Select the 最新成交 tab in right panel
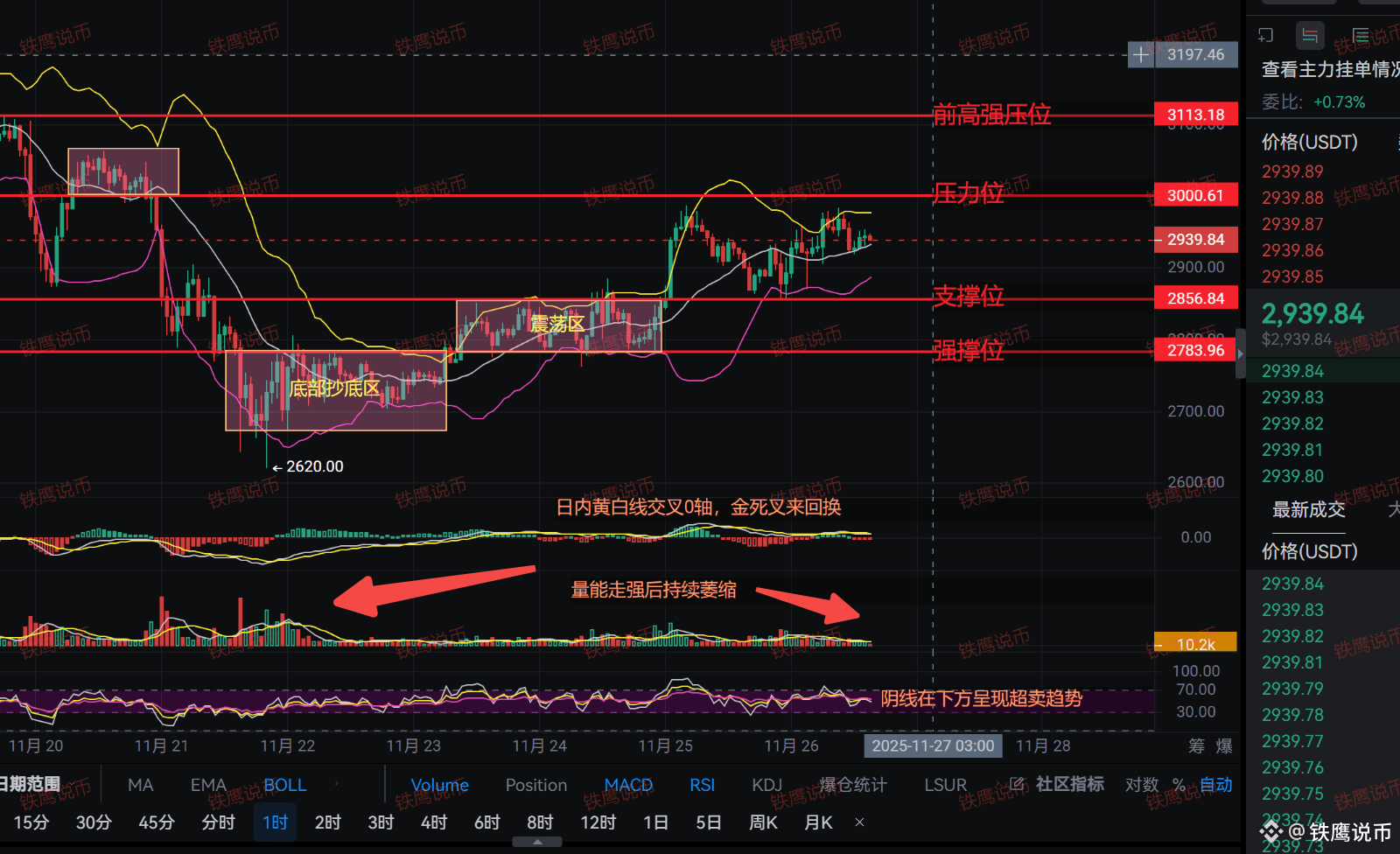 click(x=1307, y=510)
